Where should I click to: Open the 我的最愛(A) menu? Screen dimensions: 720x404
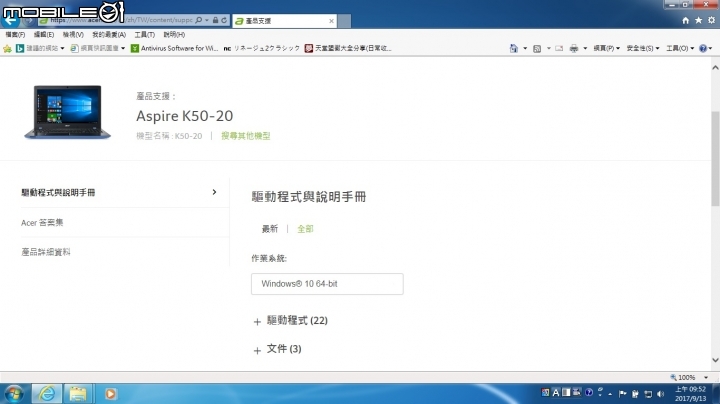(109, 34)
